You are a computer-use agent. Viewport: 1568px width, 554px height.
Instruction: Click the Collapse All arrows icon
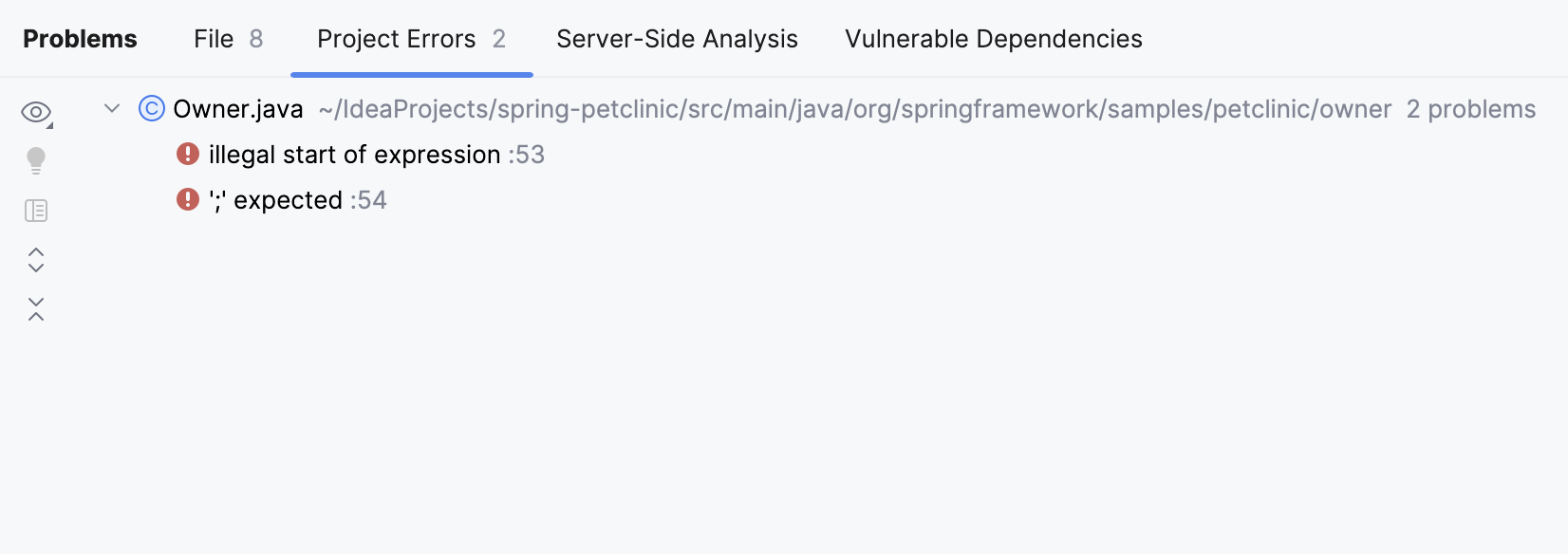36,309
